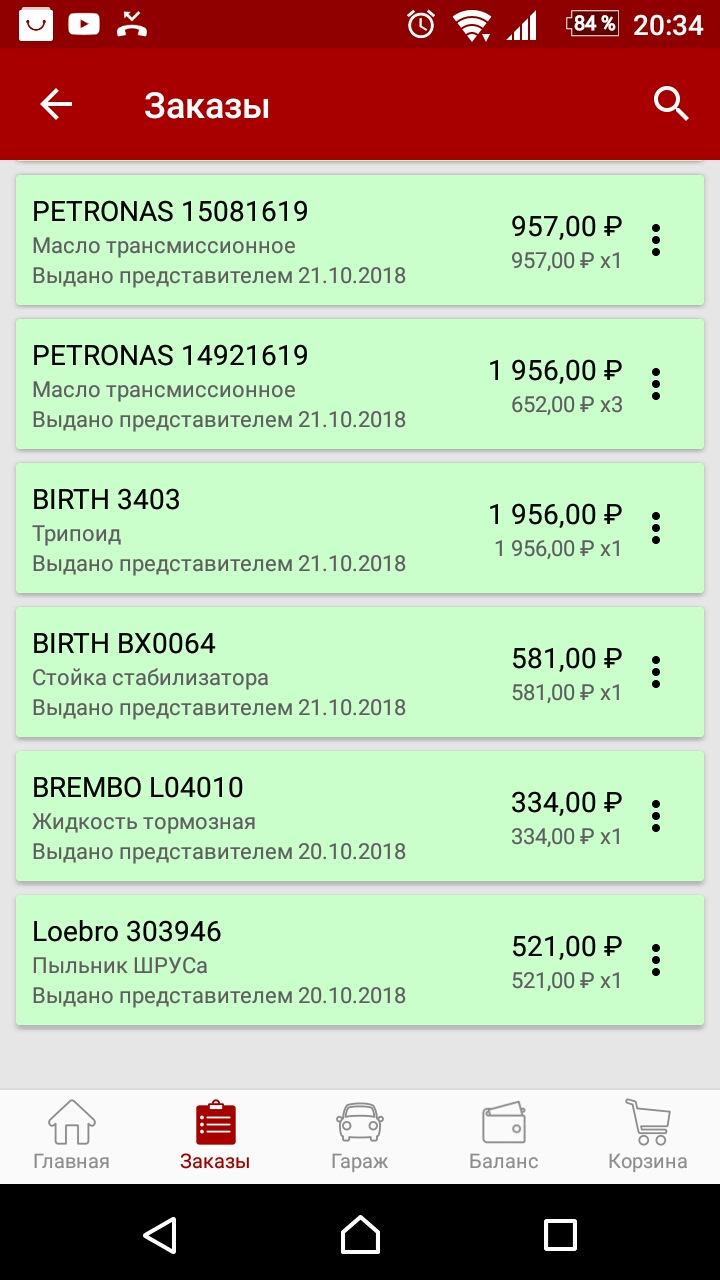Open the Баланс wallet tab
Image resolution: width=720 pixels, height=1280 pixels.
(x=504, y=1136)
